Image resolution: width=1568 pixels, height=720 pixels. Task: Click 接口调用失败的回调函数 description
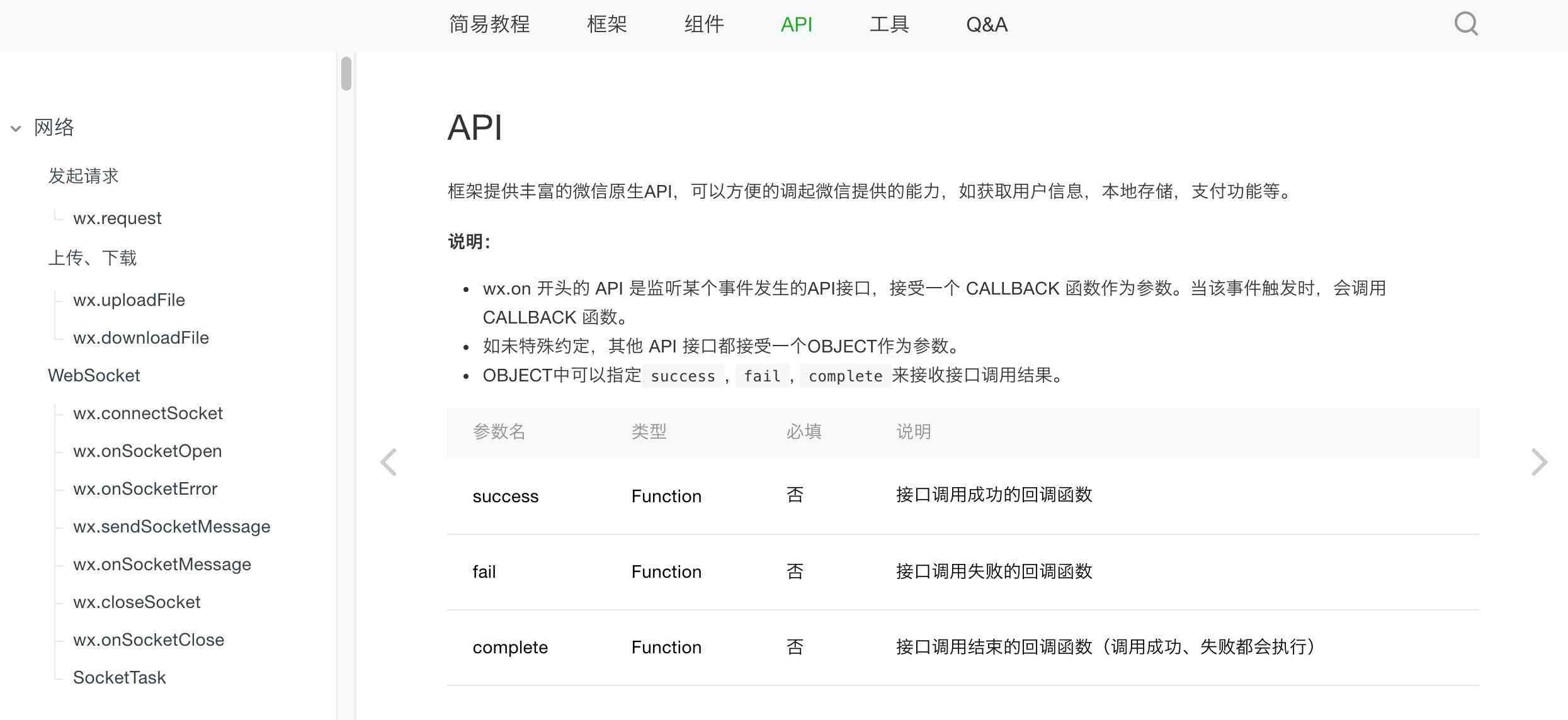tap(994, 571)
